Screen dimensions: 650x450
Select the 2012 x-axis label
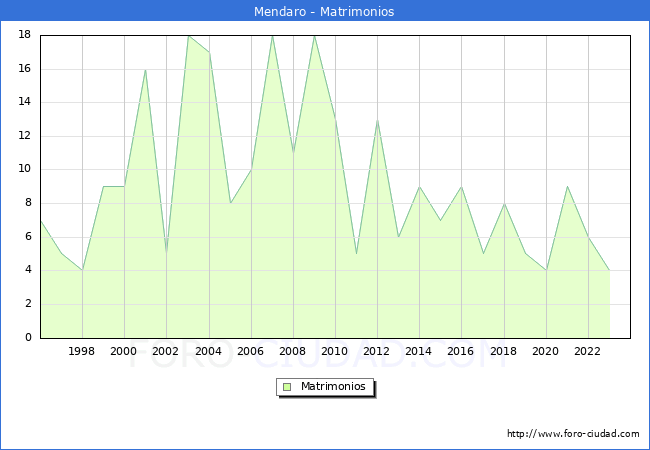coord(376,351)
